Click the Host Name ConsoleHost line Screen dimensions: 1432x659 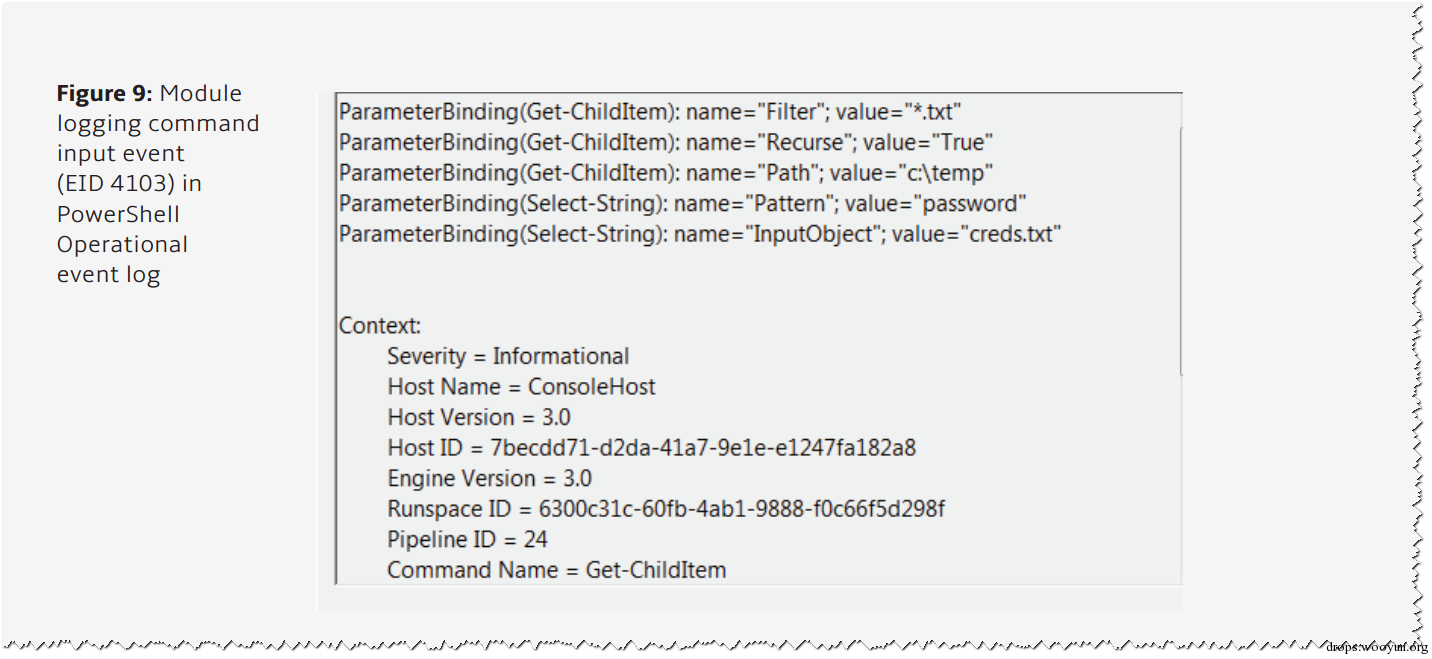(x=521, y=387)
